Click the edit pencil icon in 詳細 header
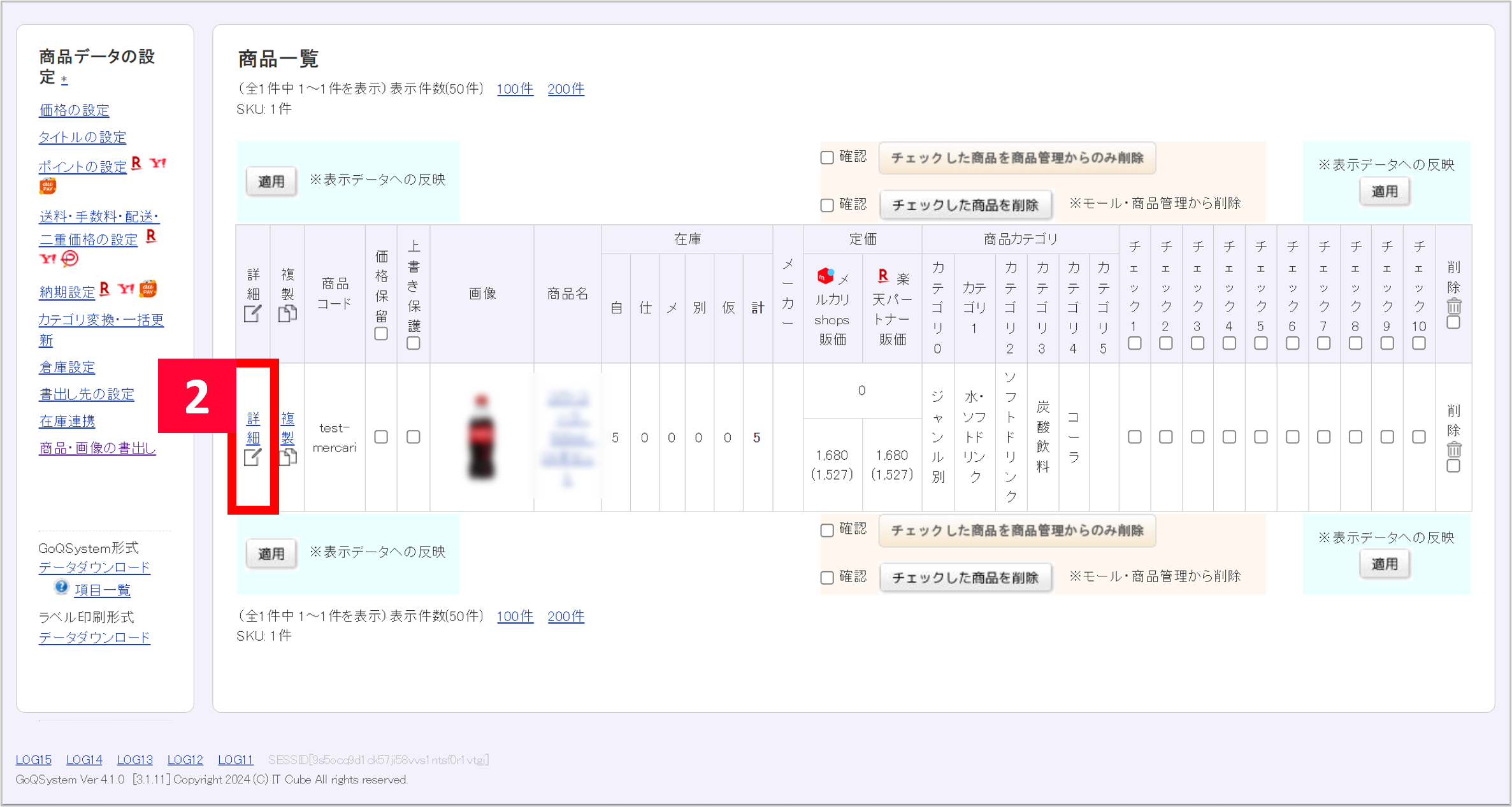The width and height of the screenshot is (1512, 807). [252, 314]
